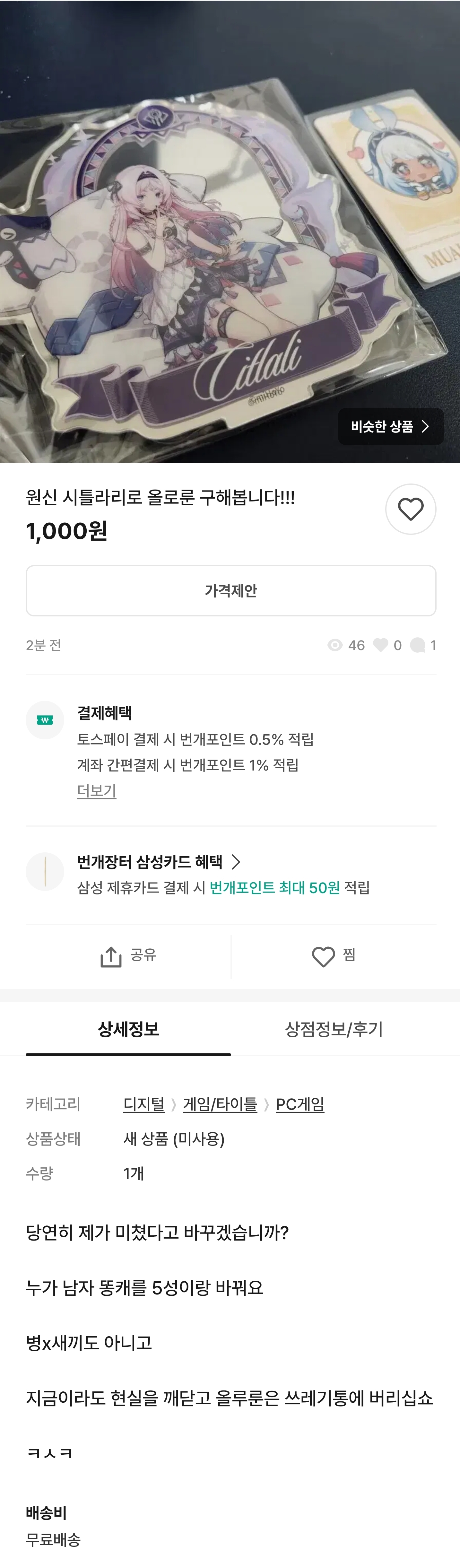Open the 게임/타이틀 category link

(x=220, y=1104)
